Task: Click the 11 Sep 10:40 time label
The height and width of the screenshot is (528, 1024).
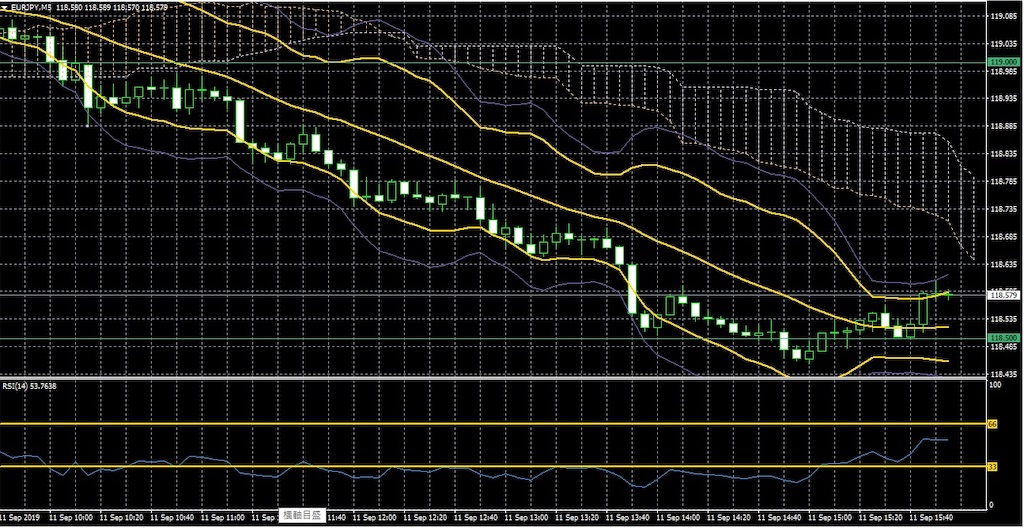Action: point(173,517)
